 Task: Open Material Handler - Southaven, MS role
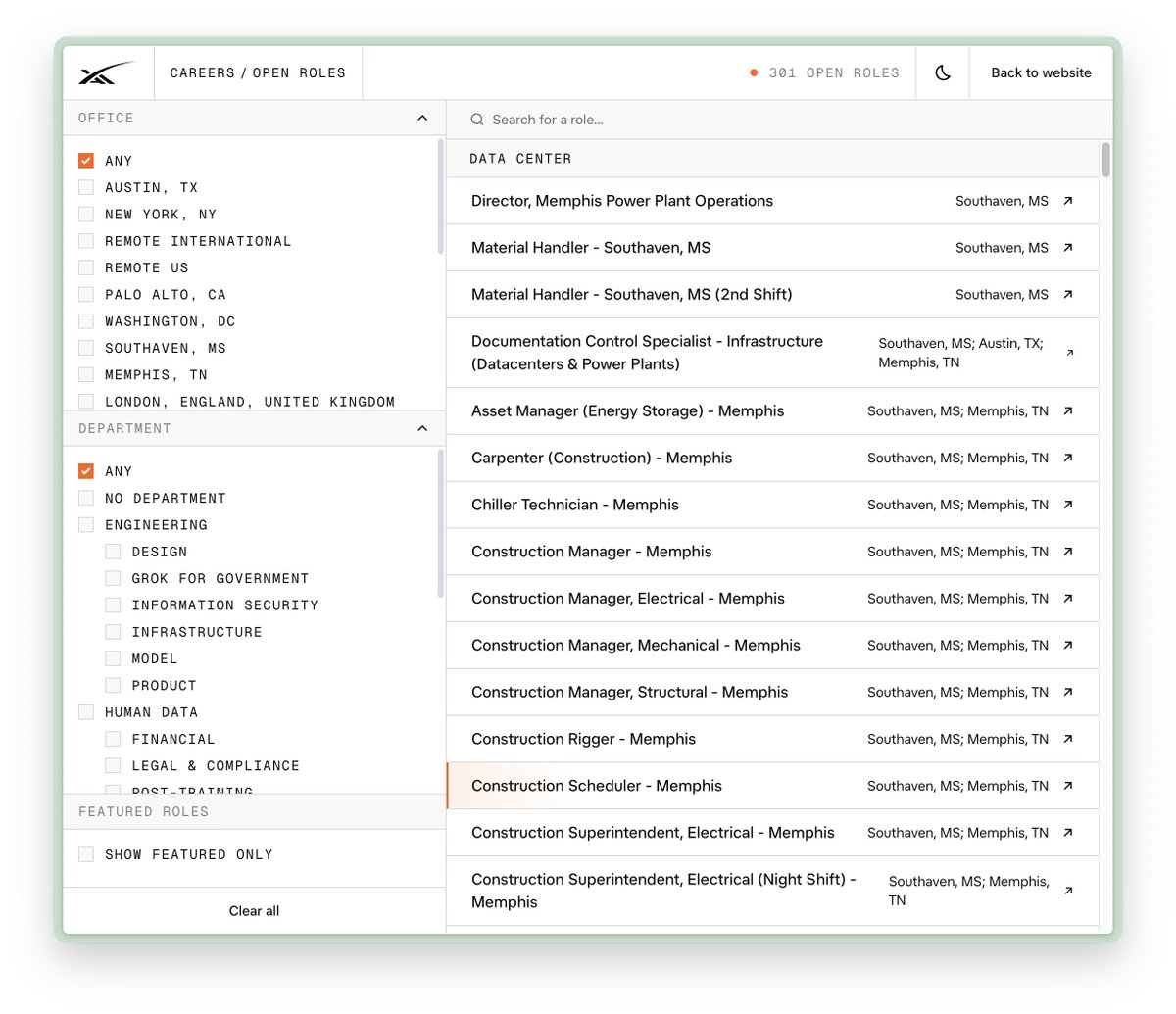point(772,248)
